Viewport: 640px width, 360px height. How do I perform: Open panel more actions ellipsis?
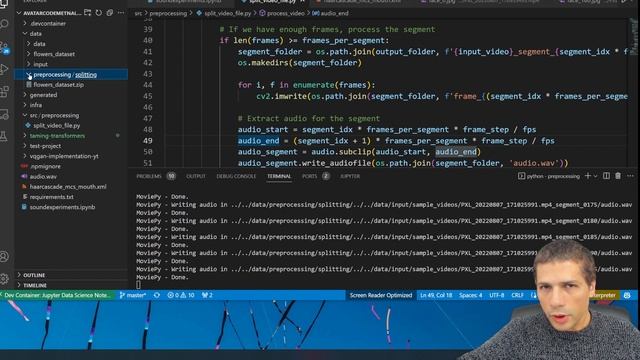[x=630, y=176]
